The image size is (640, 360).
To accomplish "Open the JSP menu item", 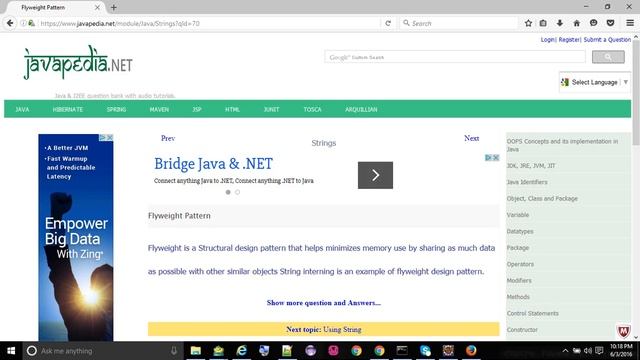I will tap(197, 109).
